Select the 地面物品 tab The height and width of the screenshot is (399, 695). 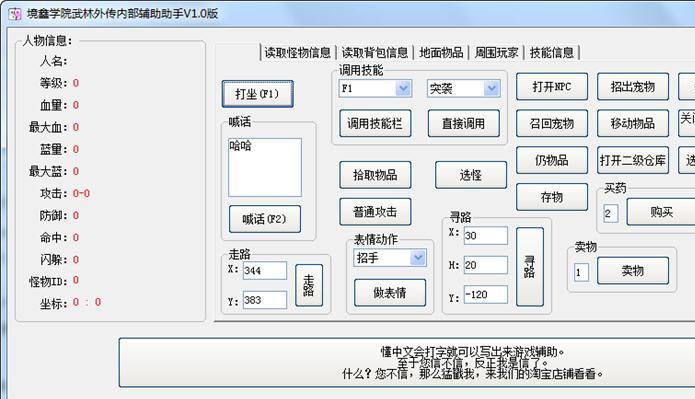click(x=441, y=53)
